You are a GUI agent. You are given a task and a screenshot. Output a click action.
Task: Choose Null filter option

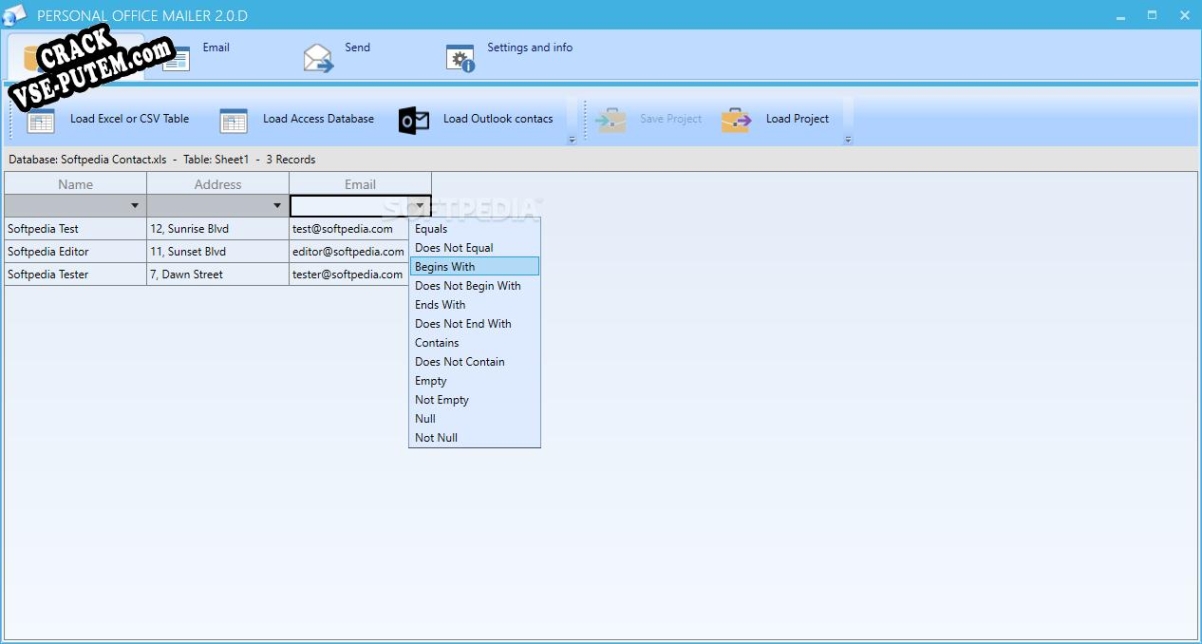coord(475,419)
